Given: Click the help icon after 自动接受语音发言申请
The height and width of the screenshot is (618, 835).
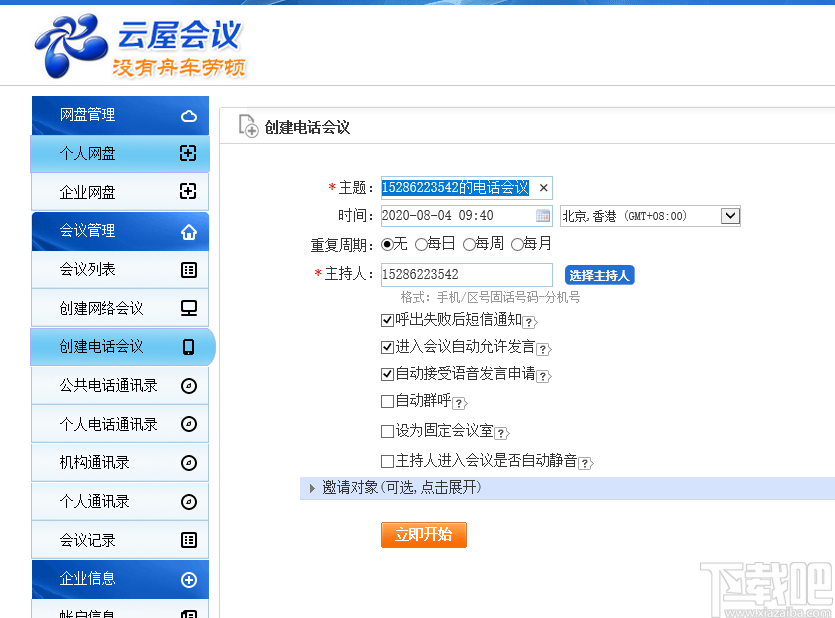Looking at the screenshot, I should [x=544, y=376].
